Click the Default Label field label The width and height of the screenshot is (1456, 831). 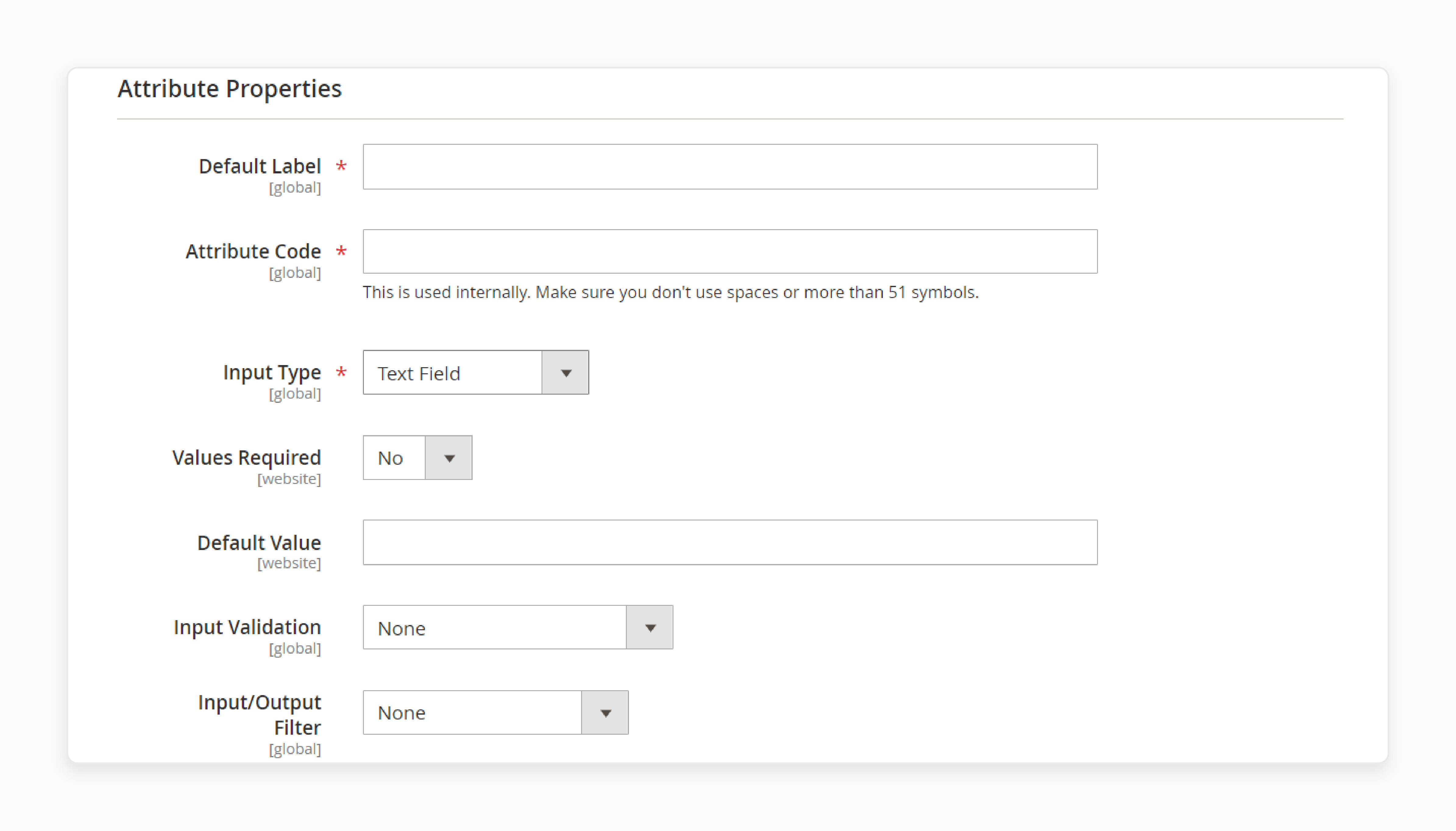pyautogui.click(x=260, y=166)
